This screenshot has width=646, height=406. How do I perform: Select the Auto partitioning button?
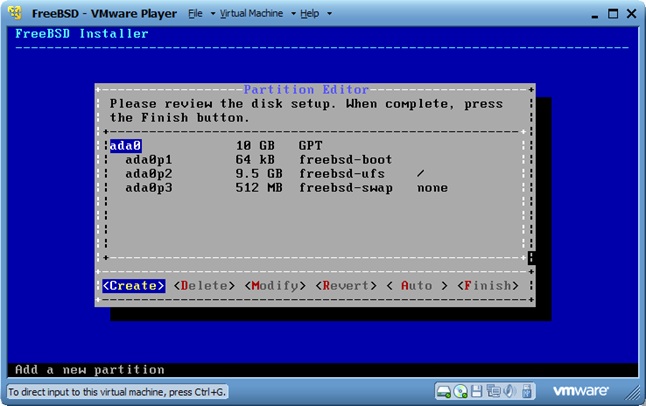[416, 286]
